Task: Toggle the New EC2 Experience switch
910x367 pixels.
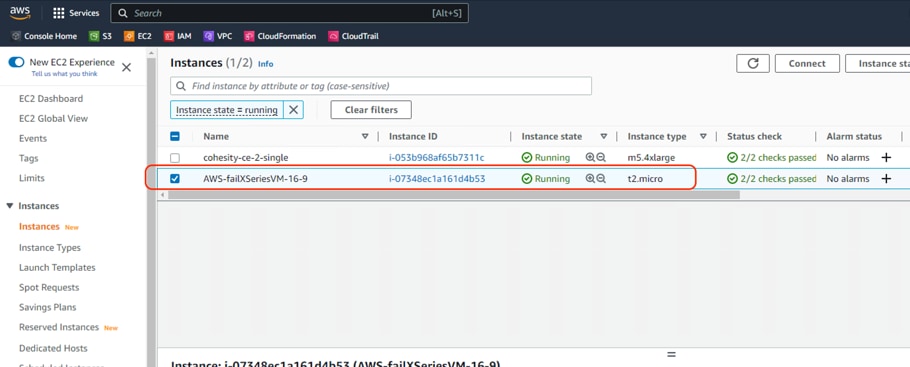Action: click(16, 62)
